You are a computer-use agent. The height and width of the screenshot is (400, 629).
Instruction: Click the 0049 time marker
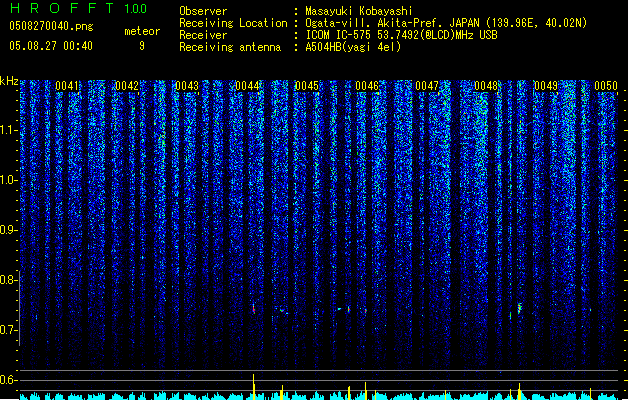click(x=546, y=86)
